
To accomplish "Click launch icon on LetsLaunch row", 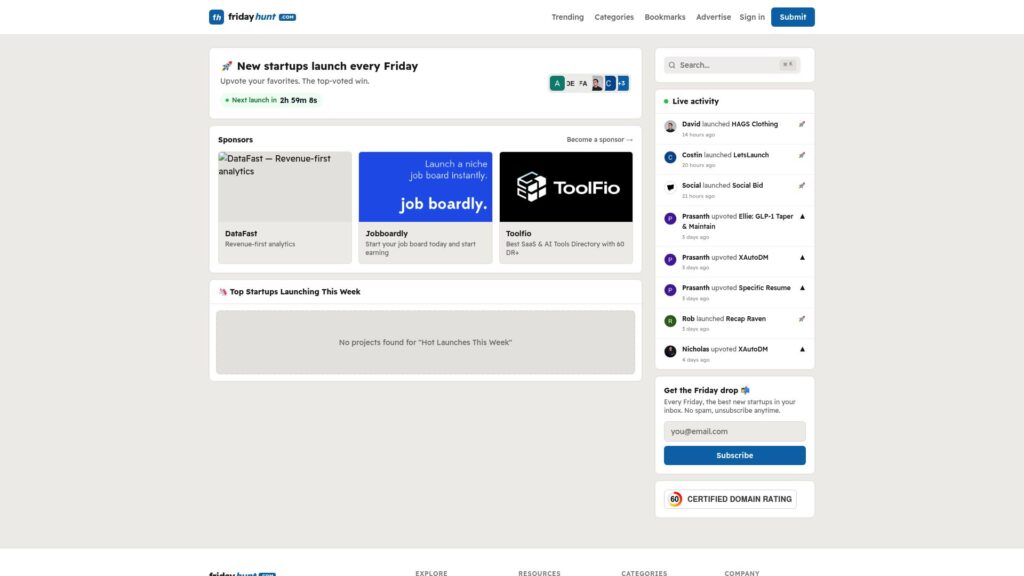I will (x=802, y=155).
